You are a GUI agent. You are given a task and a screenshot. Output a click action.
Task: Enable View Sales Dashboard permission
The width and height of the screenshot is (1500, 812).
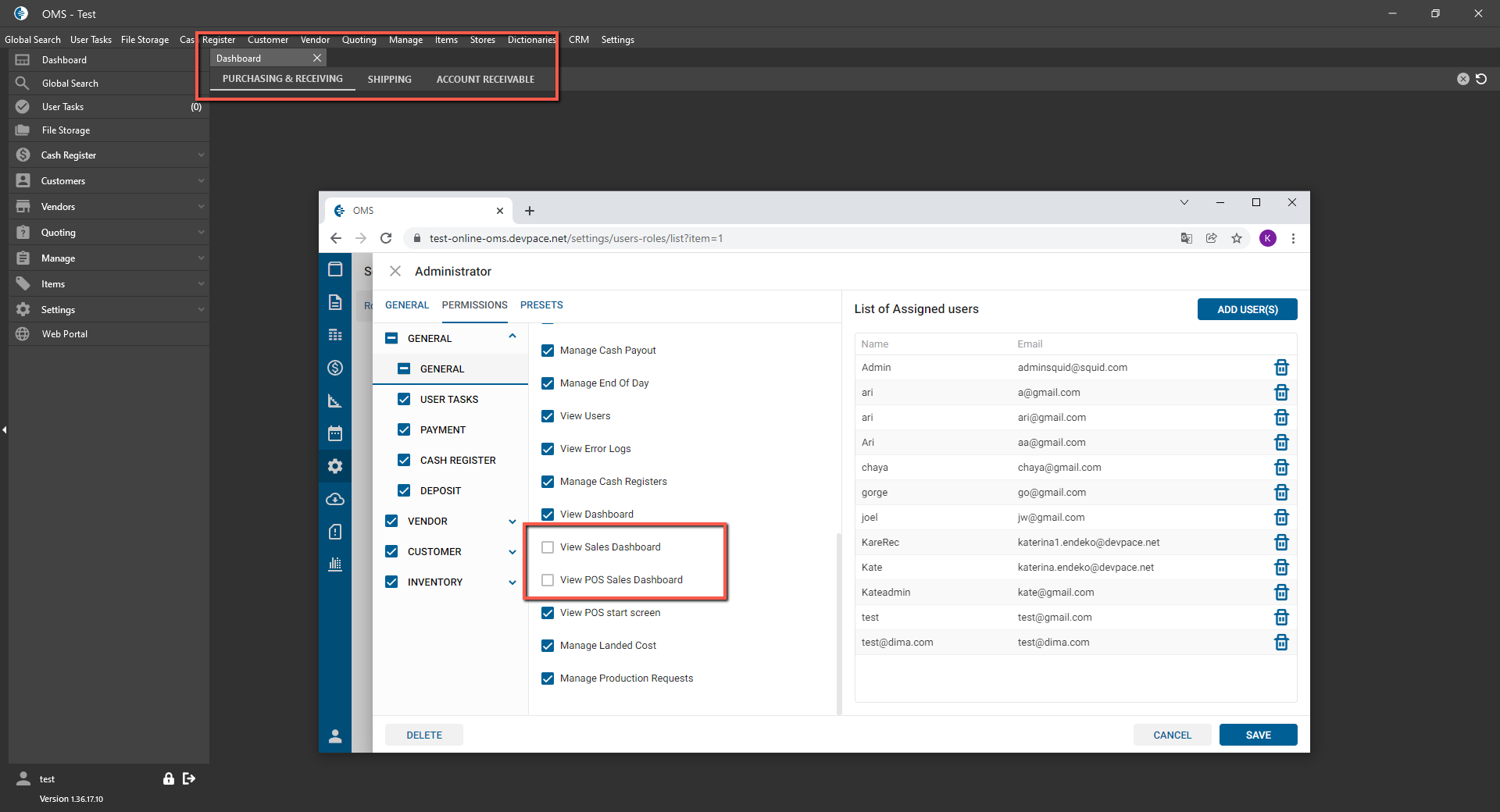[x=548, y=547]
